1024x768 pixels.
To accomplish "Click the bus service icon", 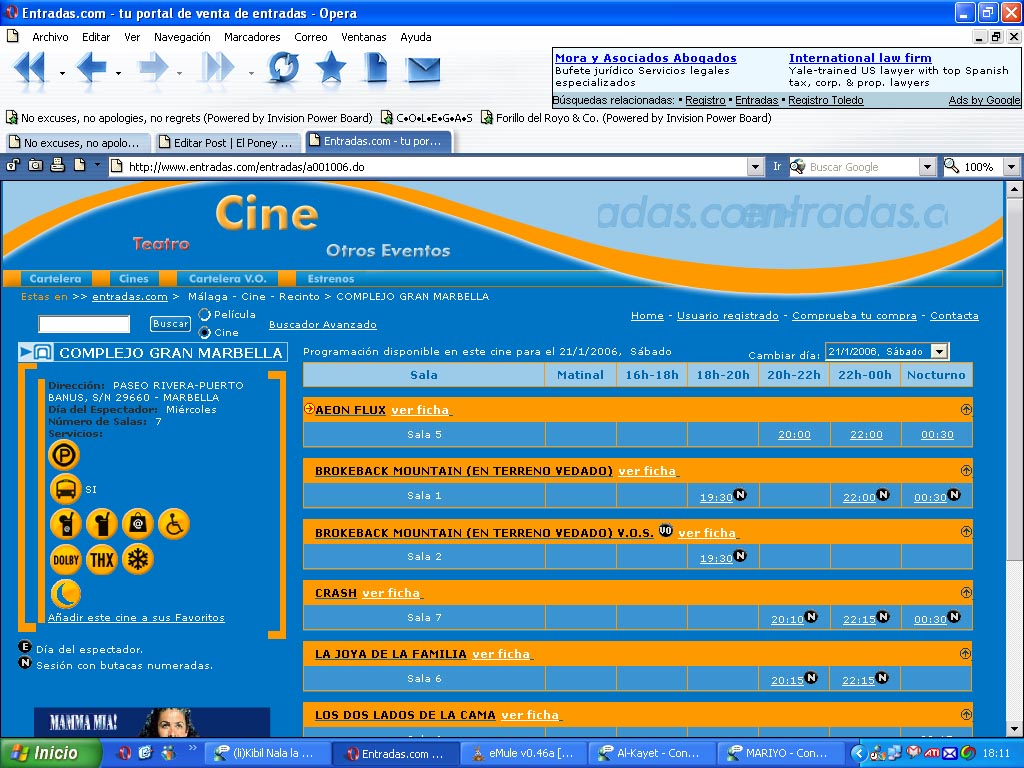I will 65,489.
